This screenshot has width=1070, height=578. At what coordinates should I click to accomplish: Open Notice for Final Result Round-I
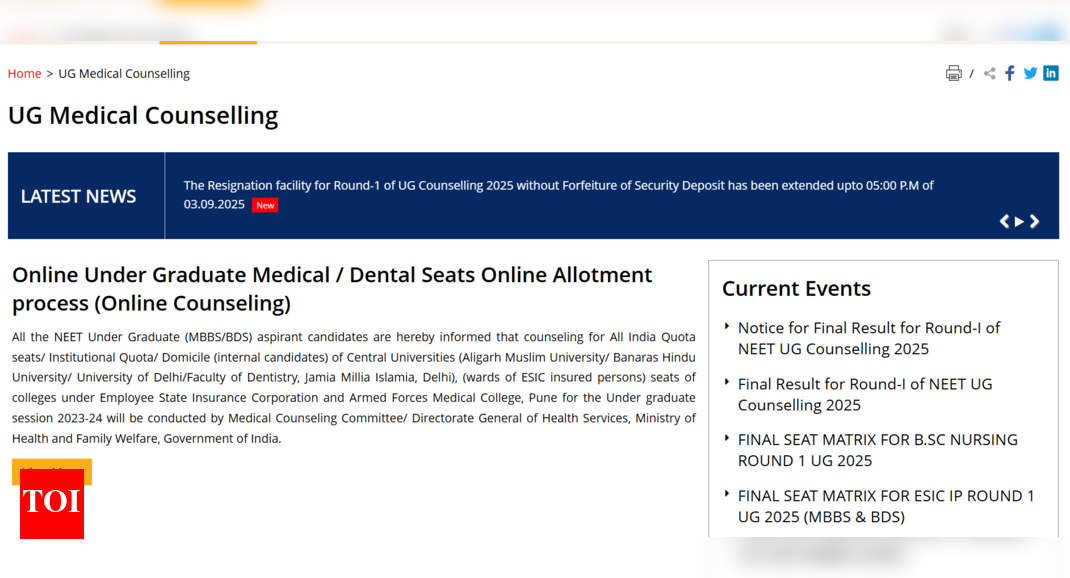tap(868, 338)
